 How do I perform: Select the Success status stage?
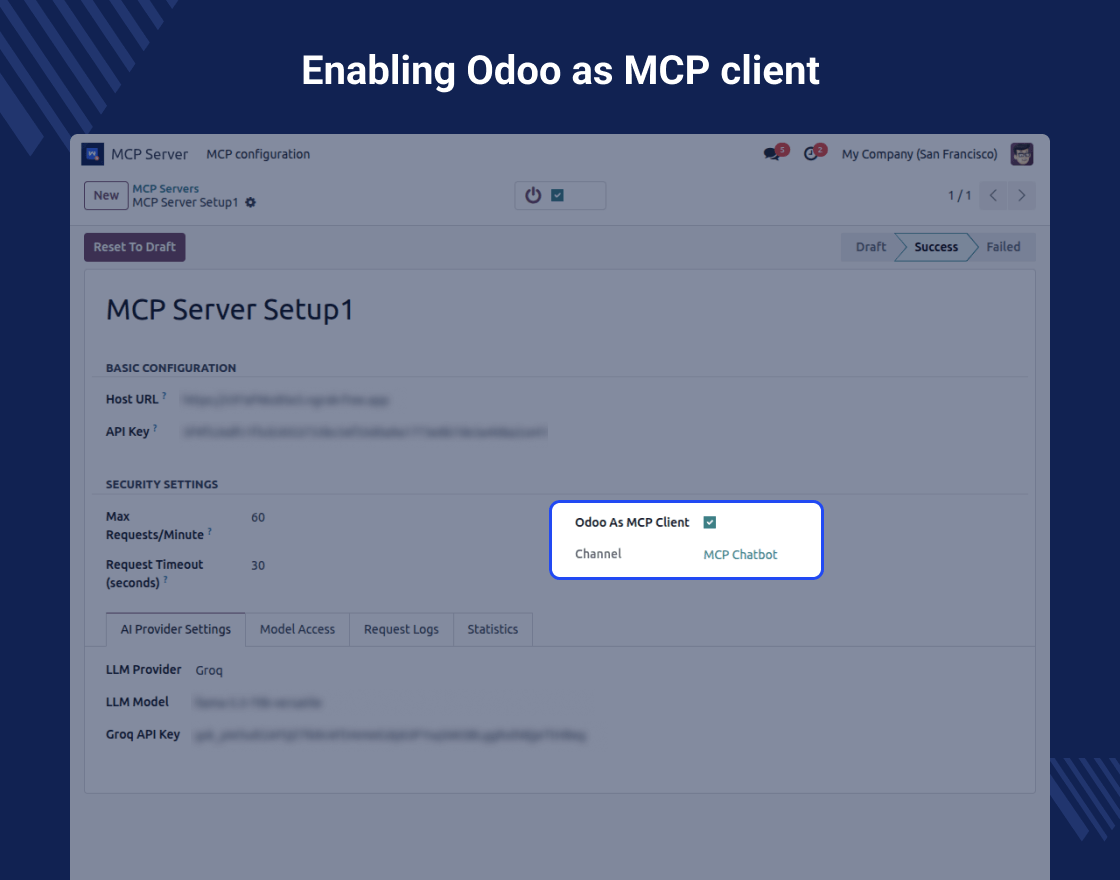click(x=936, y=247)
